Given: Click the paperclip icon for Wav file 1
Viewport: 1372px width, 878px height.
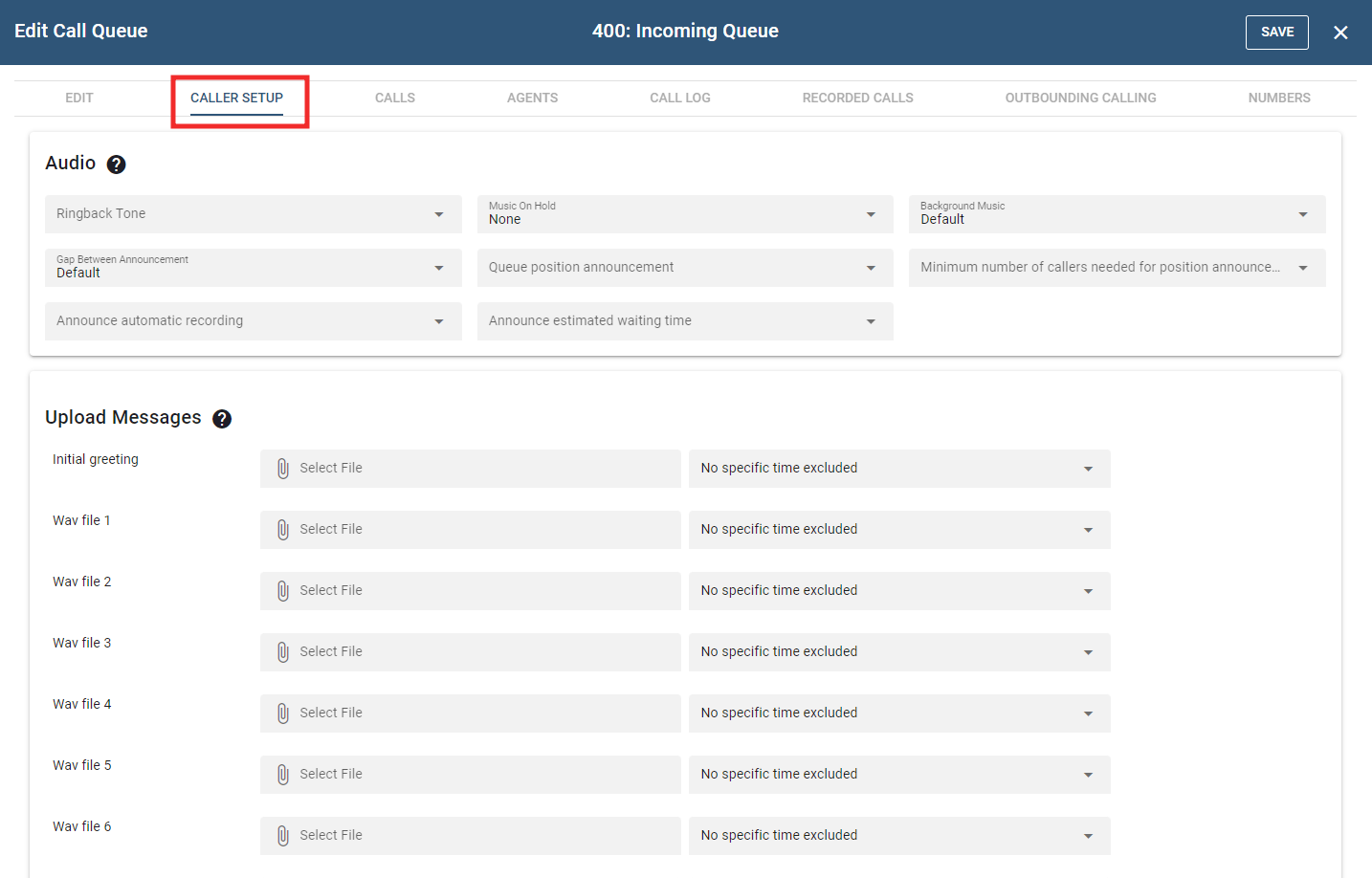Looking at the screenshot, I should pyautogui.click(x=283, y=530).
